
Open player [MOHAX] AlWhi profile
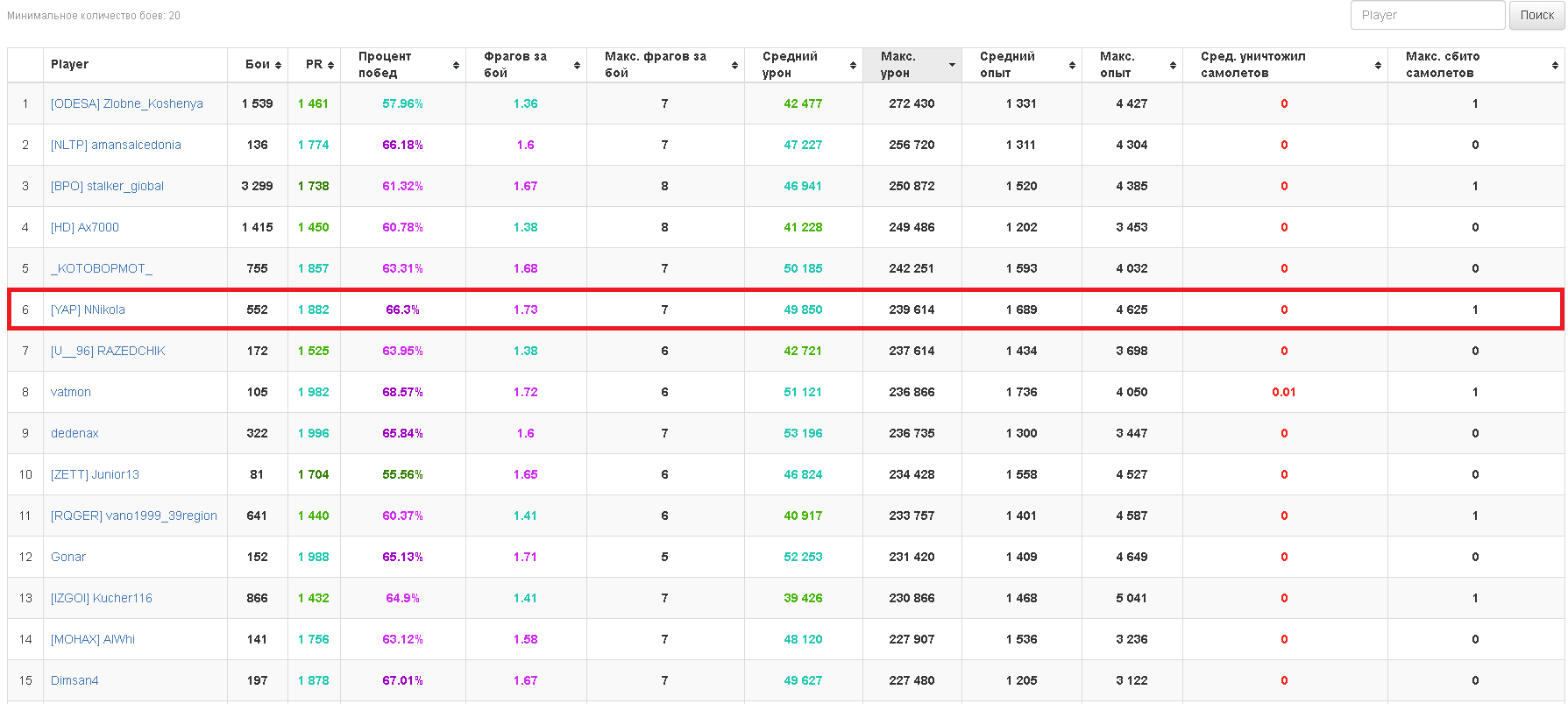click(x=93, y=639)
